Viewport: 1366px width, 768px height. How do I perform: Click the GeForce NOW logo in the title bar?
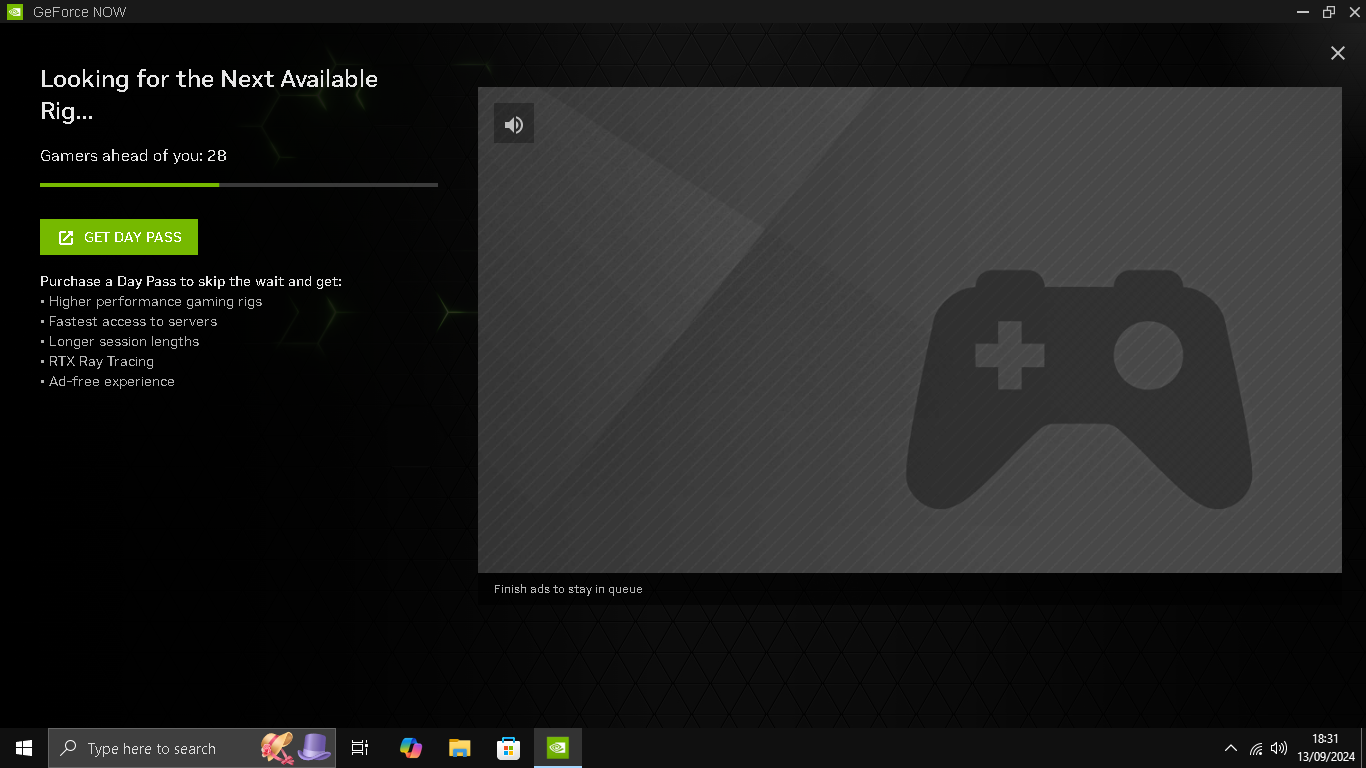(15, 12)
